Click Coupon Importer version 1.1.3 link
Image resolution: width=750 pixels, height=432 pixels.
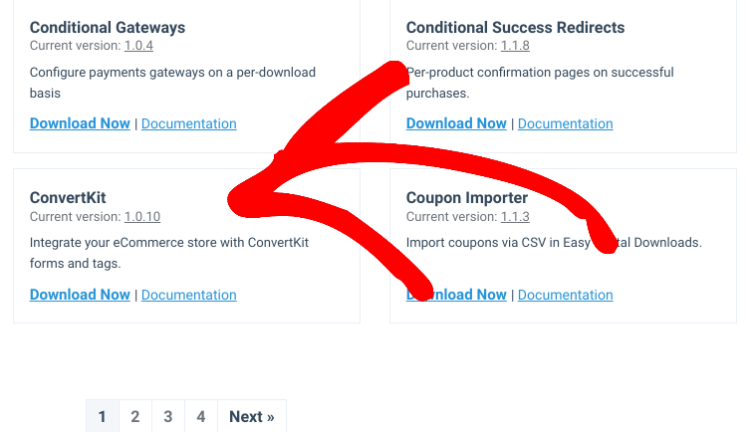[x=515, y=216]
